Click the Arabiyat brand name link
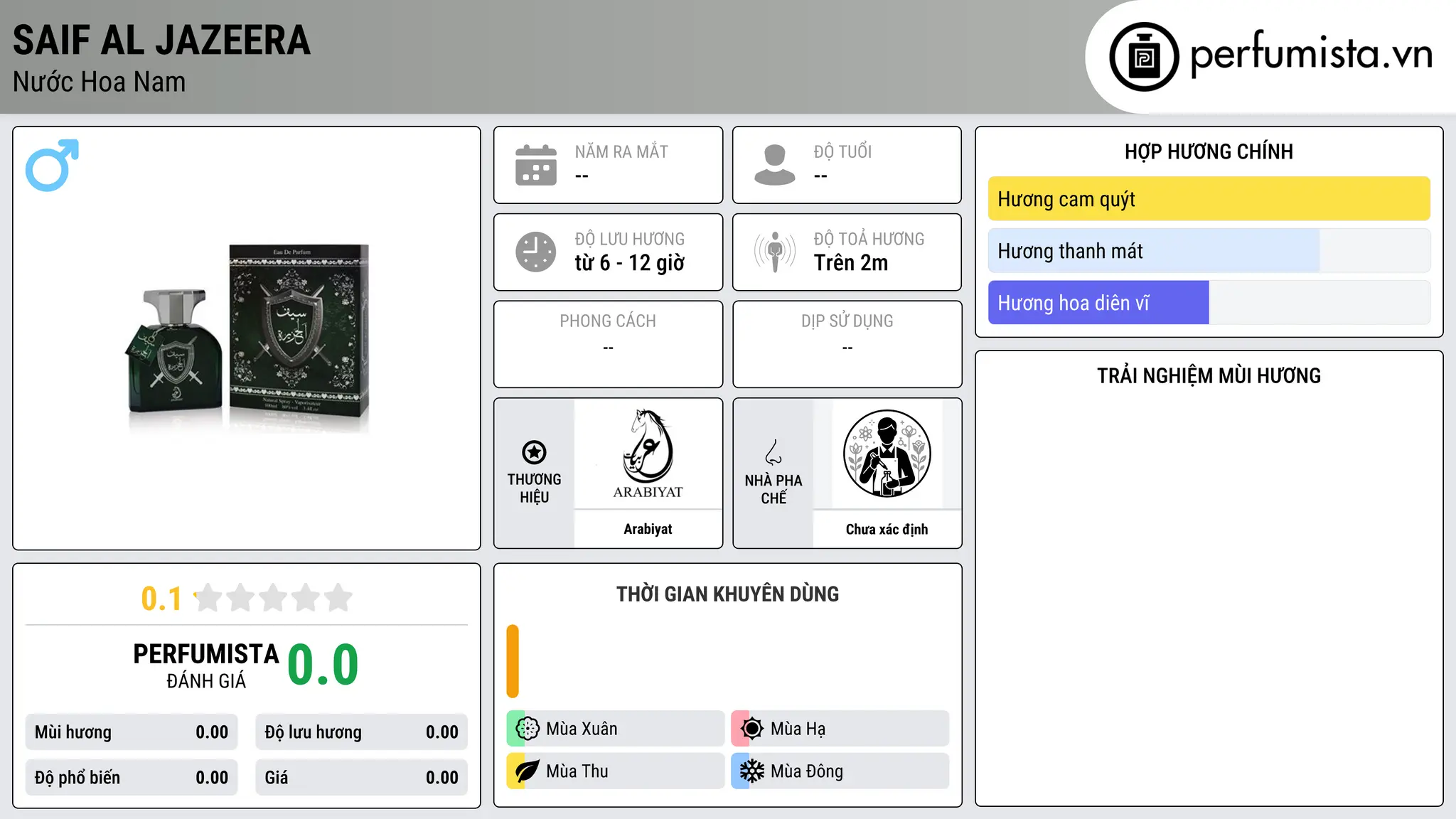Viewport: 1456px width, 819px height. [x=648, y=529]
